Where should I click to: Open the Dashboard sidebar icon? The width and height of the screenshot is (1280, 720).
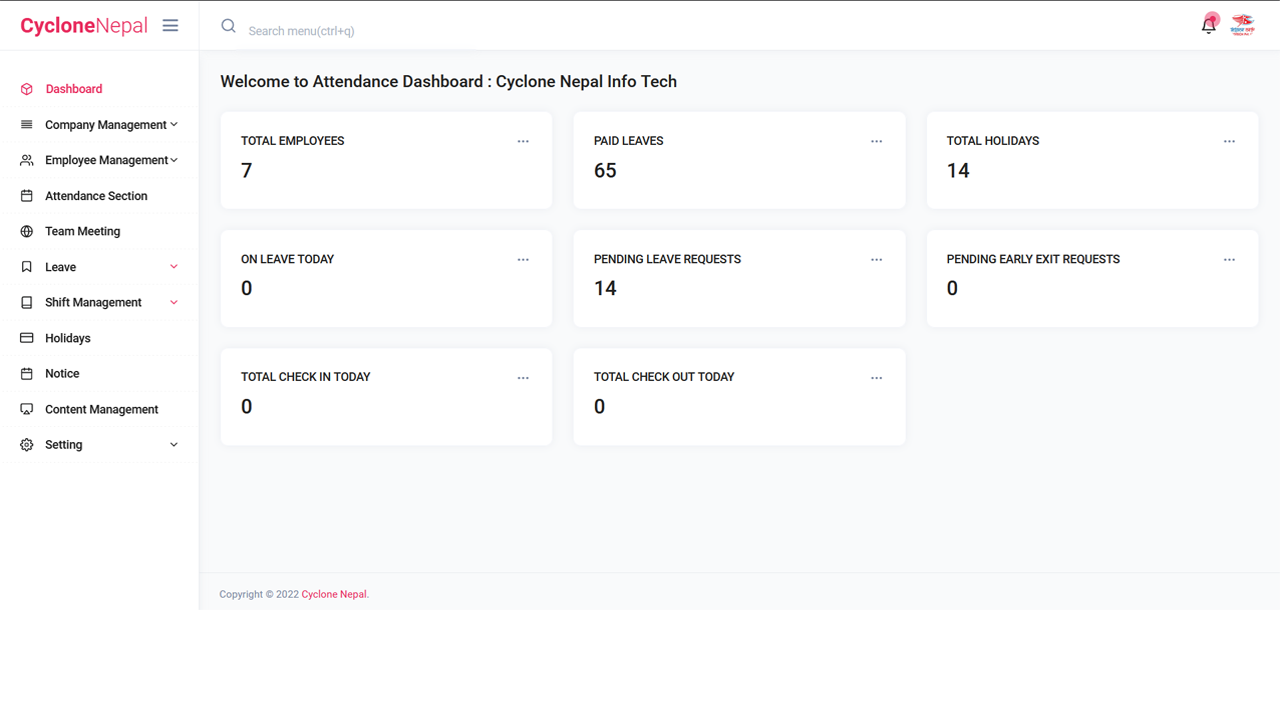pos(25,88)
